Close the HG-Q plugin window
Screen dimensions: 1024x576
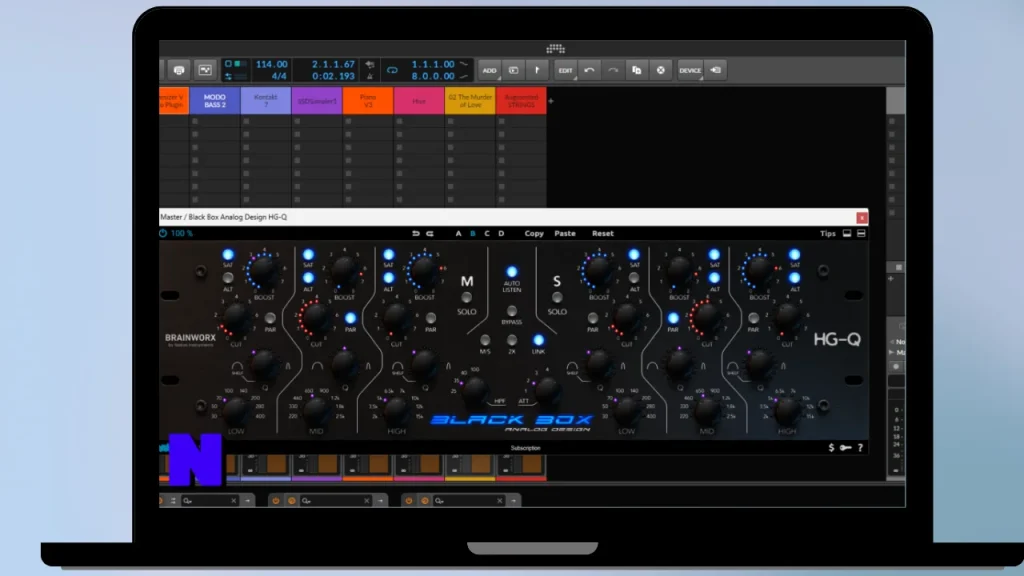[x=862, y=217]
